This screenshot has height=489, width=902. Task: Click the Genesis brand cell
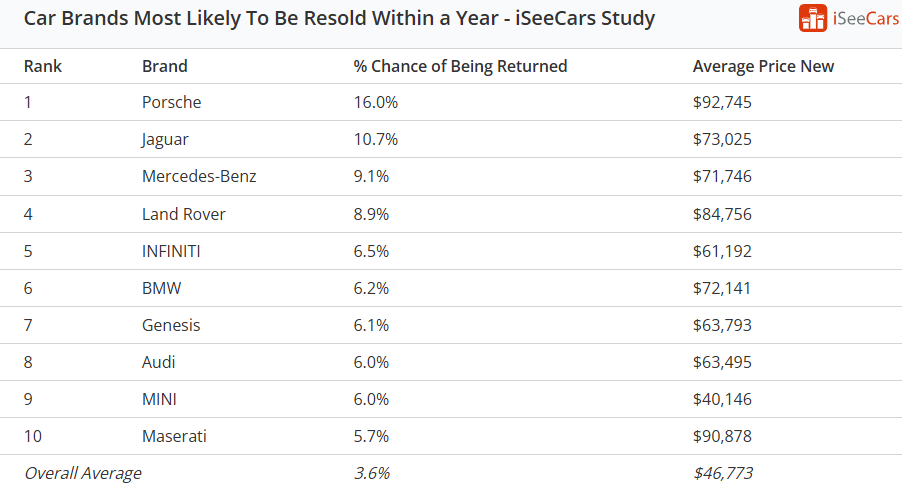(171, 325)
